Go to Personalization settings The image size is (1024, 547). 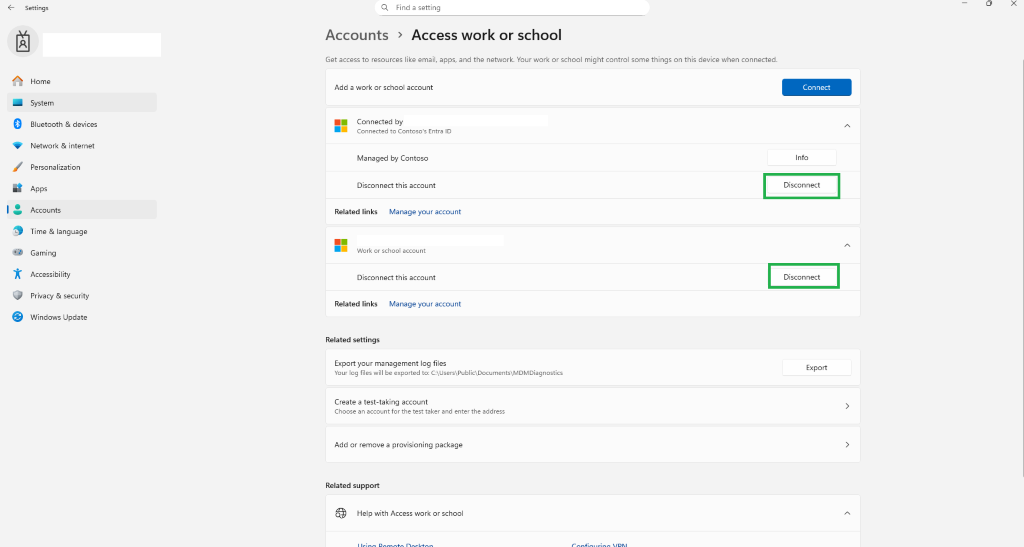pyautogui.click(x=82, y=167)
